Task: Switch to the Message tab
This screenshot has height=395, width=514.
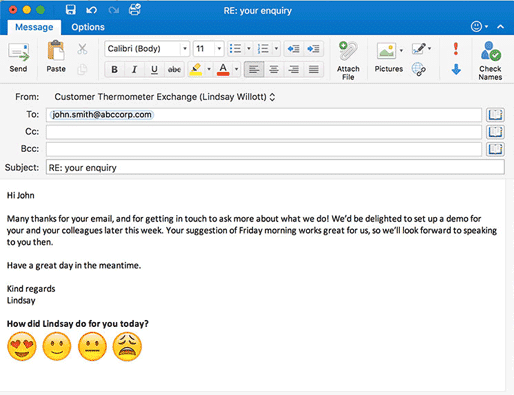Action: click(x=34, y=27)
